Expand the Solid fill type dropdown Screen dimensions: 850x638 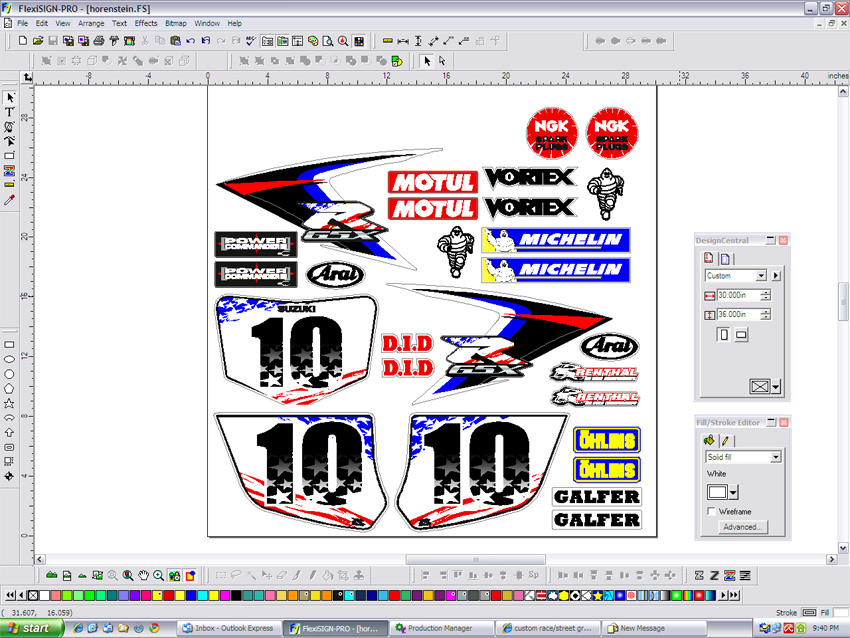775,457
